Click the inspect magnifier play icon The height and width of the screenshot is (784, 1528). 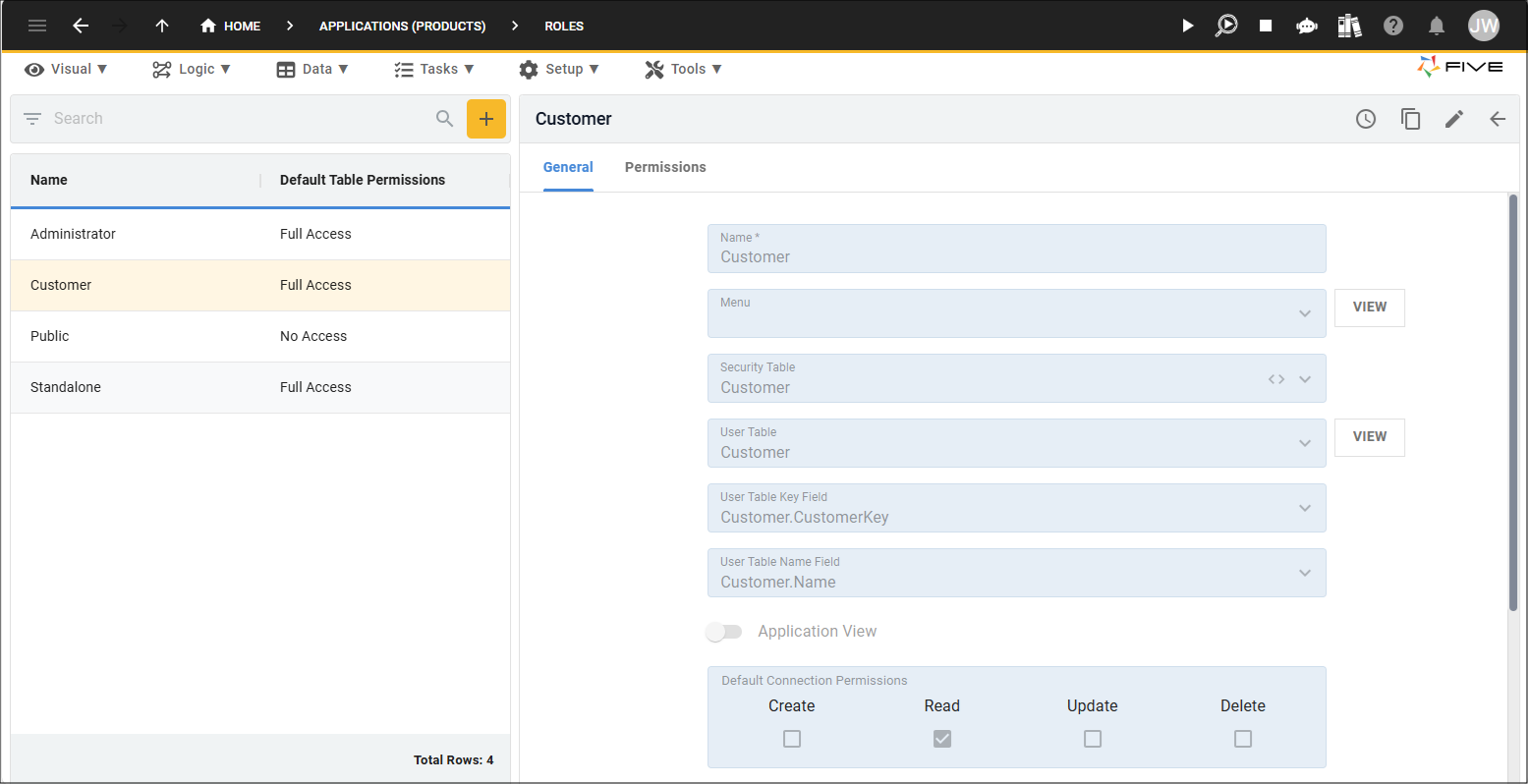click(1226, 26)
